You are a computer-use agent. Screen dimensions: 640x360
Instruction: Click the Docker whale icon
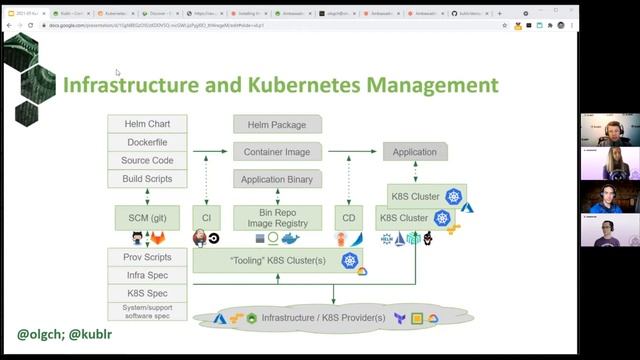pos(290,238)
